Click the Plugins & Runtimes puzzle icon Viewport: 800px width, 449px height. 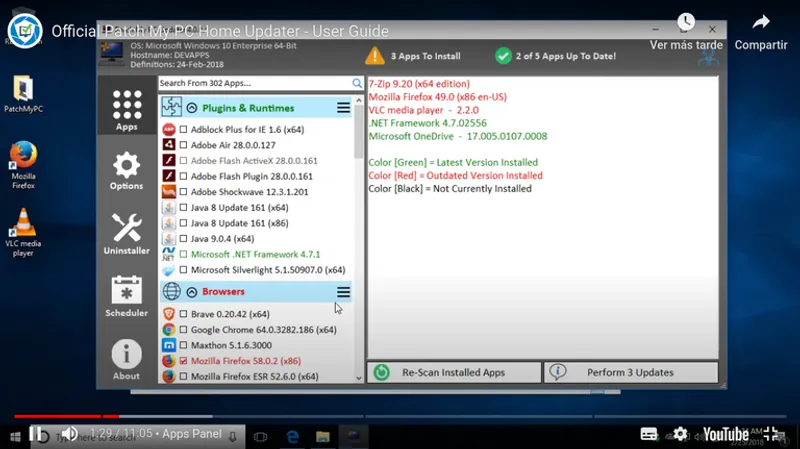[171, 107]
